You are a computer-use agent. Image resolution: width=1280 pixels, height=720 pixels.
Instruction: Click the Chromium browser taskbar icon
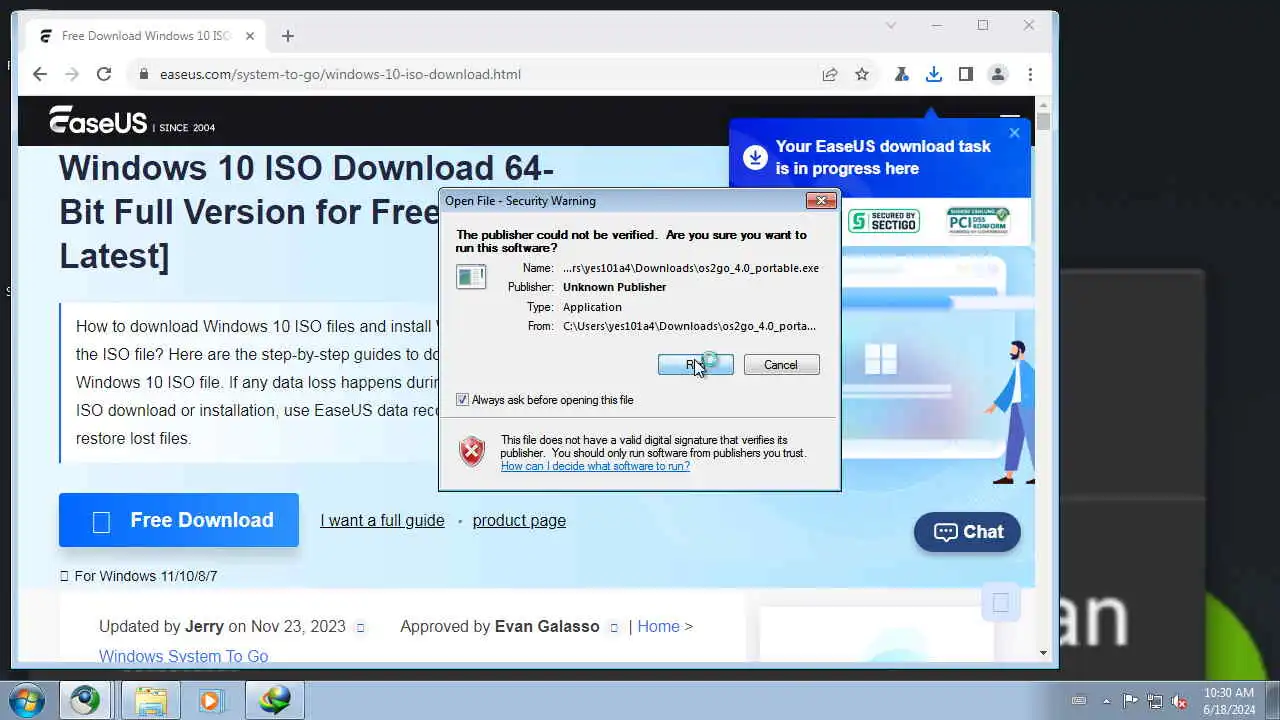coord(85,700)
